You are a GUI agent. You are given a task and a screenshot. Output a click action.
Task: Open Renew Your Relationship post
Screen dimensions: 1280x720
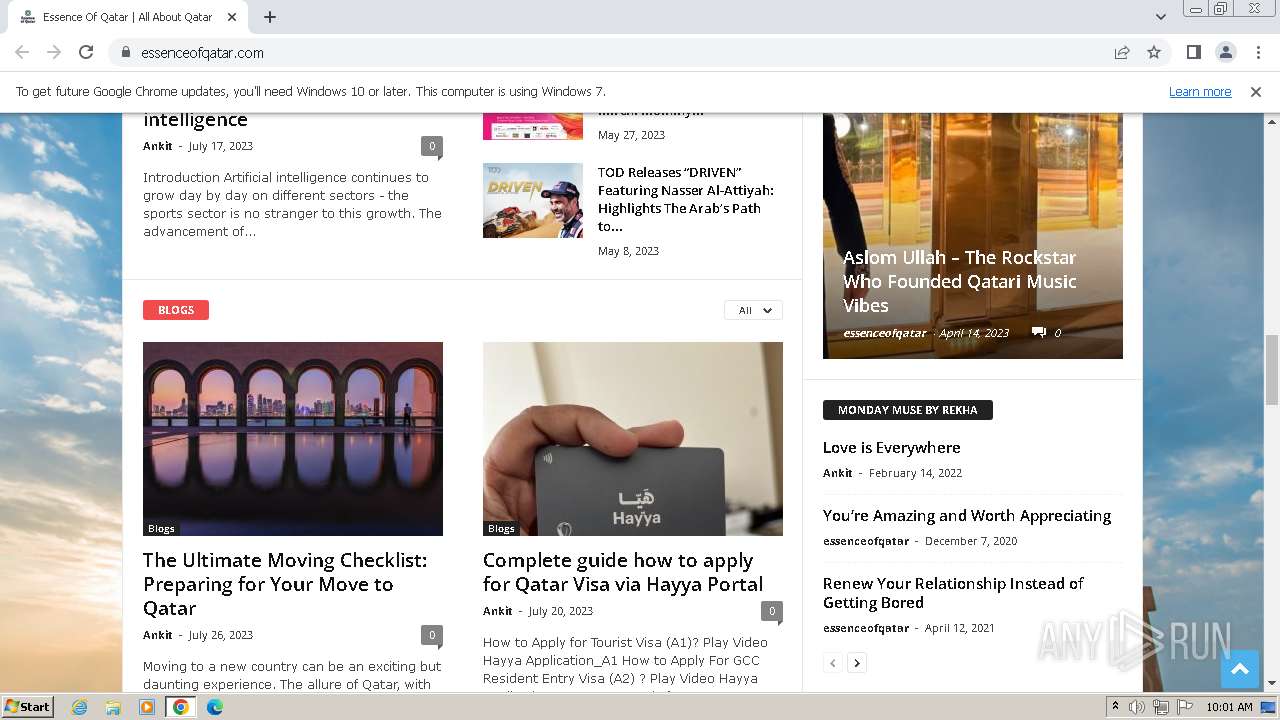click(953, 592)
